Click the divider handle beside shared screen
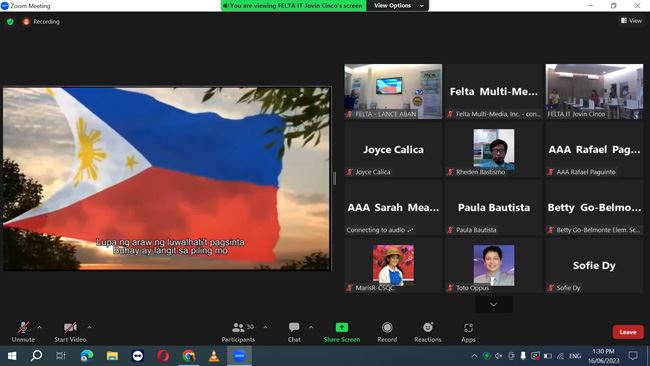The height and width of the screenshot is (366, 650). click(335, 179)
